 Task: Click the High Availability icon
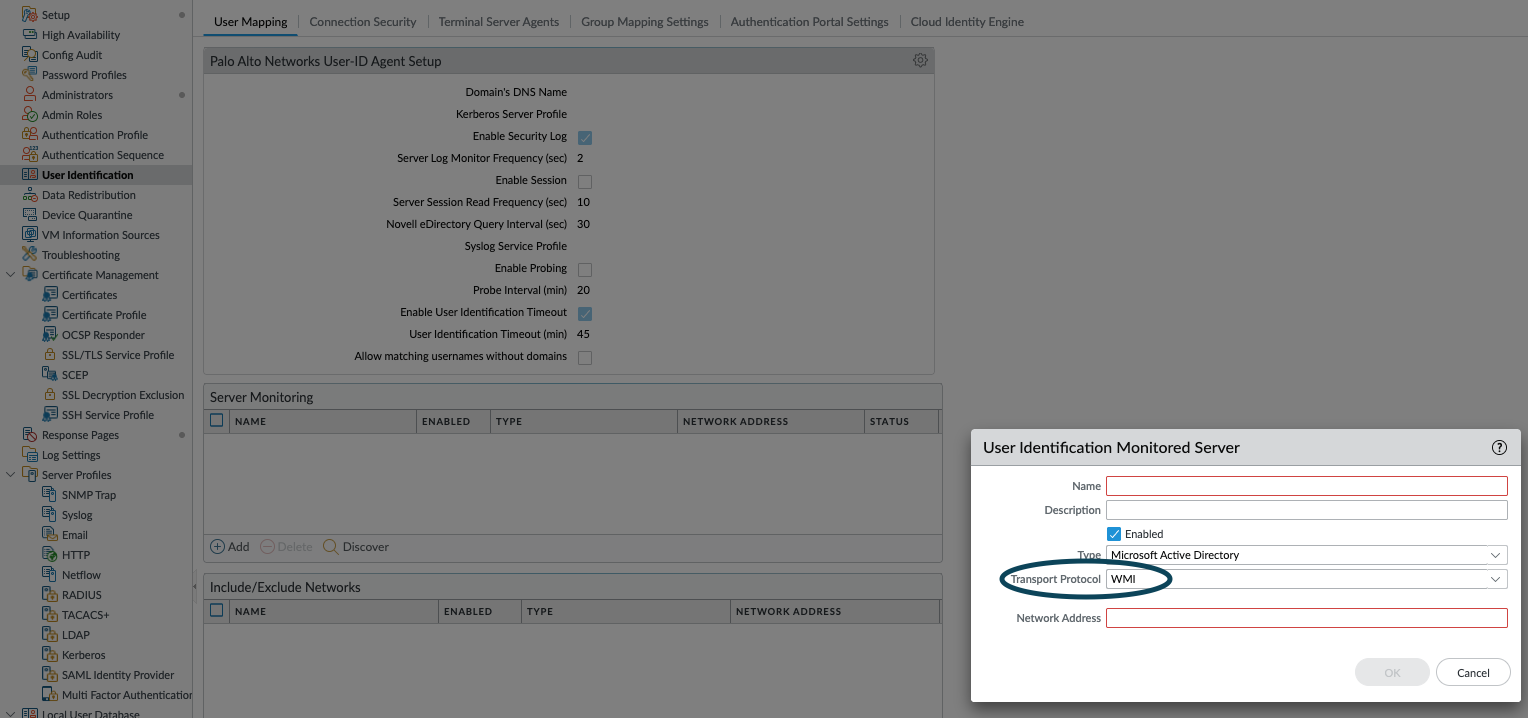tap(30, 35)
